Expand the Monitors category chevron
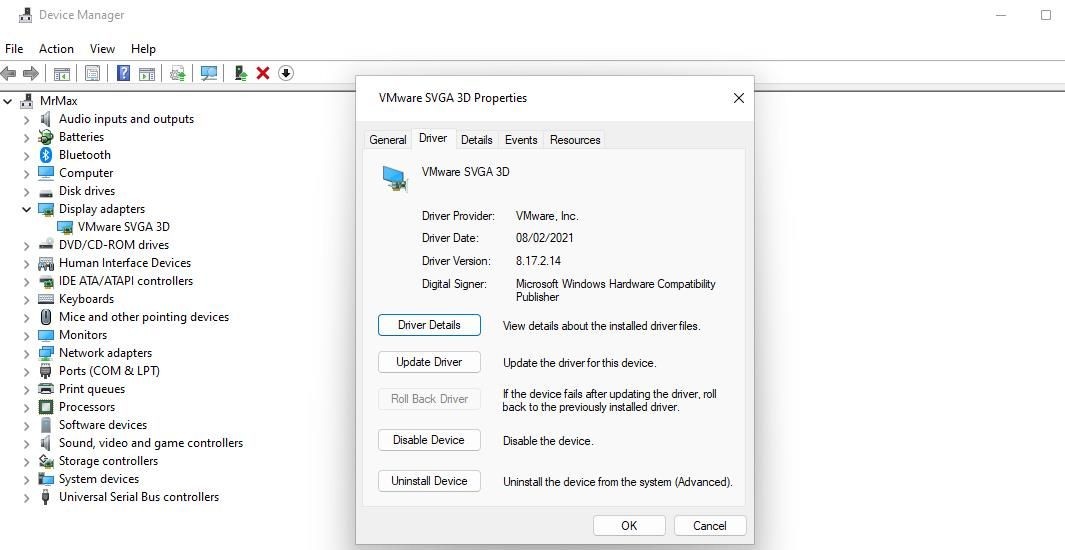Viewport: 1065px width, 550px height. [26, 335]
